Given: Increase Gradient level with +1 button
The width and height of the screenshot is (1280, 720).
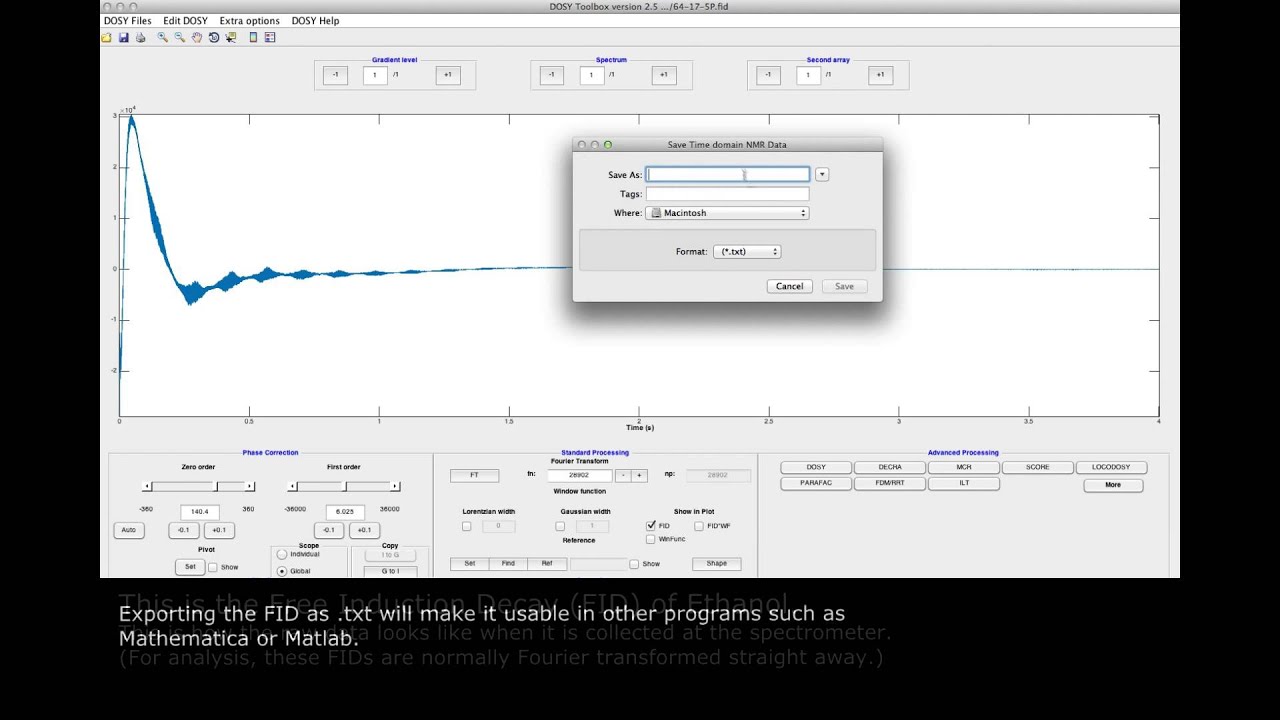Looking at the screenshot, I should tap(447, 74).
